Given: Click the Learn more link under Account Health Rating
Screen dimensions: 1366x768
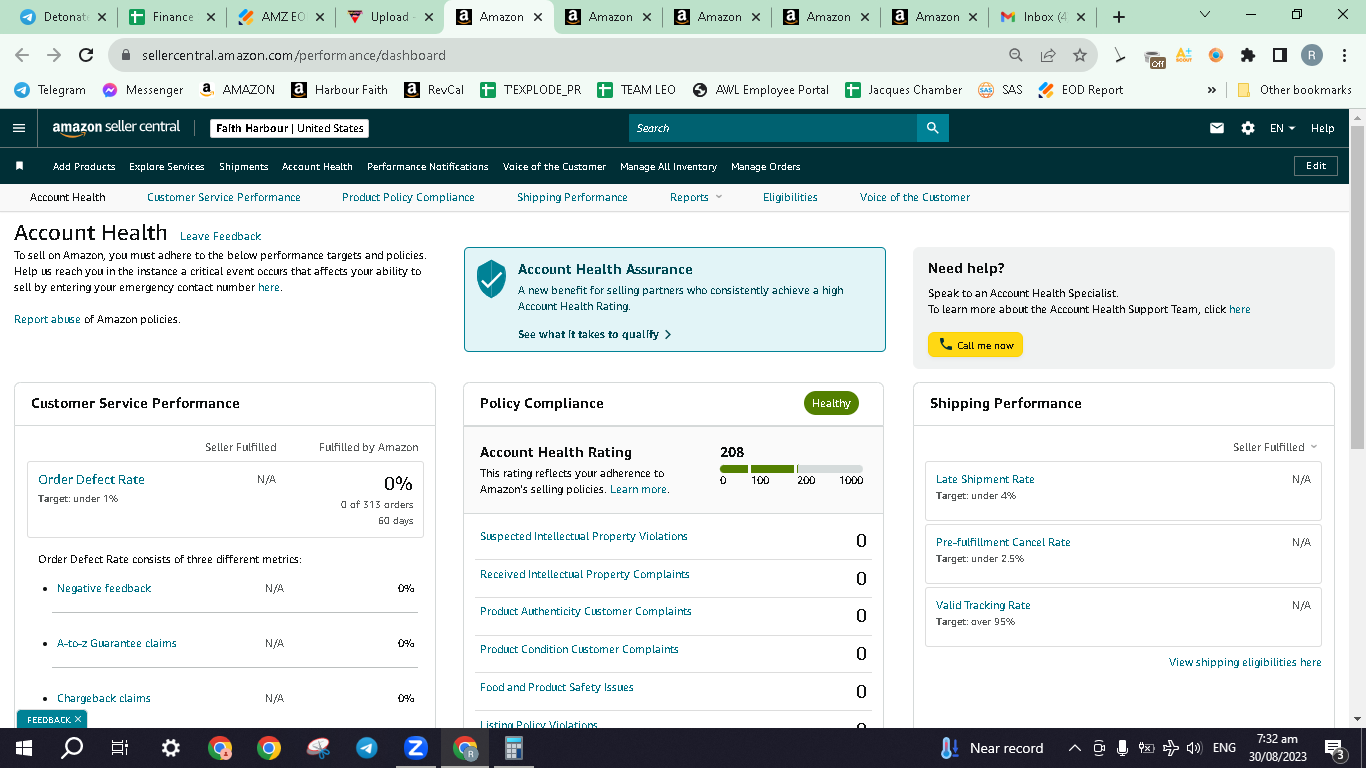Looking at the screenshot, I should click(x=639, y=489).
